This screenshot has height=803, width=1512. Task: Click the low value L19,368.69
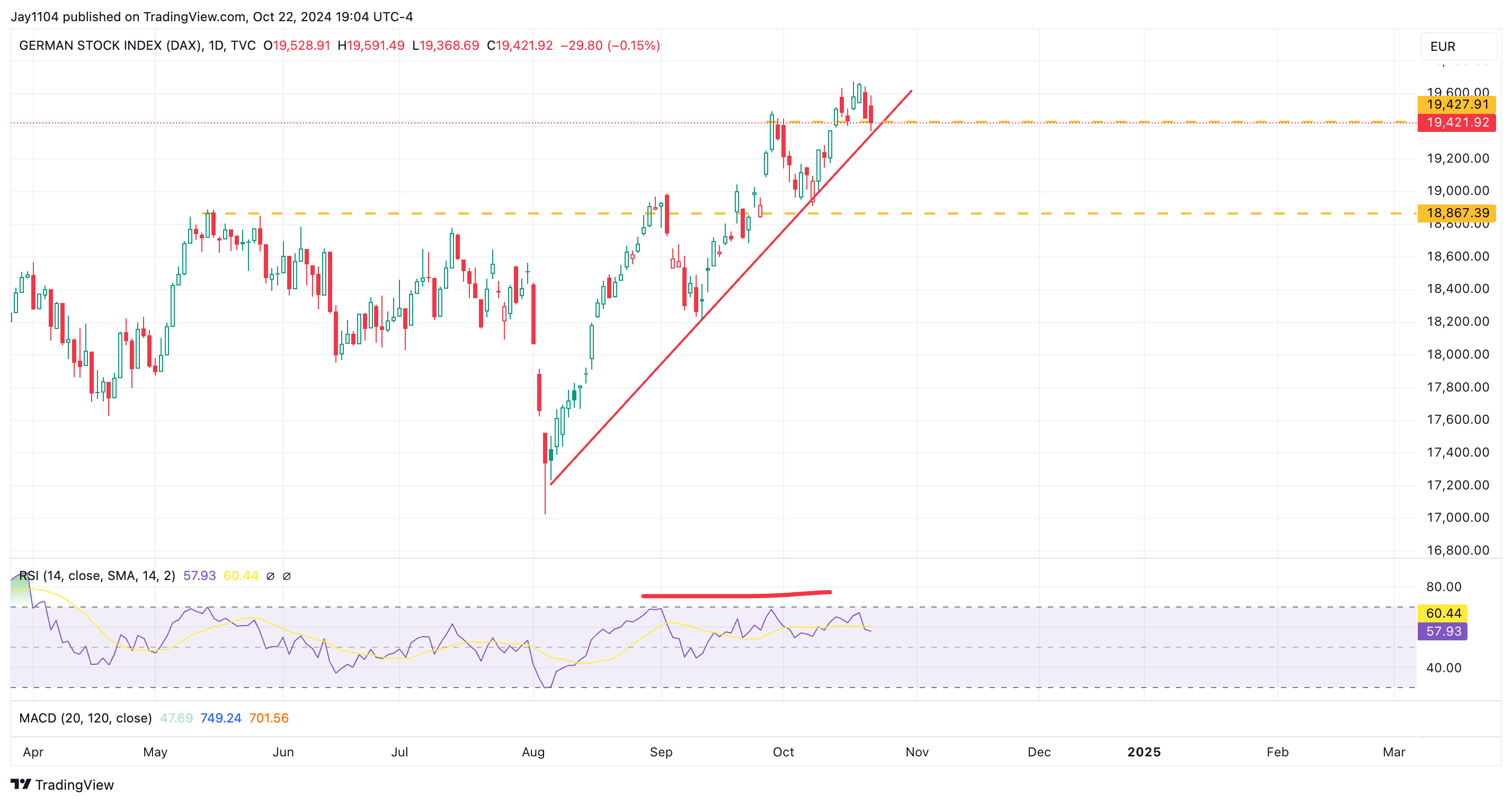tap(446, 46)
